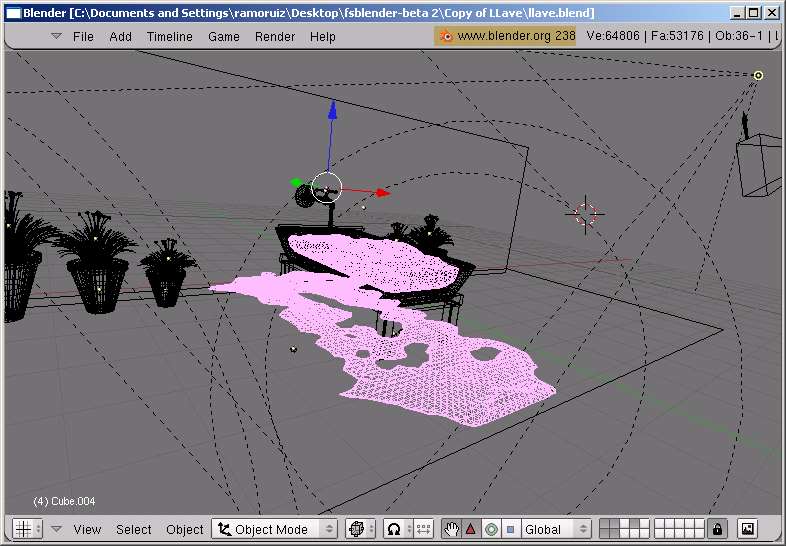The width and height of the screenshot is (786, 546).
Task: Click the Blender logo in the header
Action: (x=446, y=36)
